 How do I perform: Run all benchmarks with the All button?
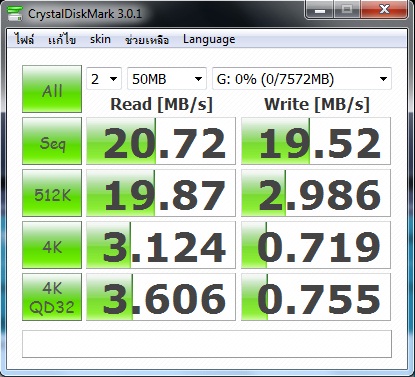coord(52,89)
